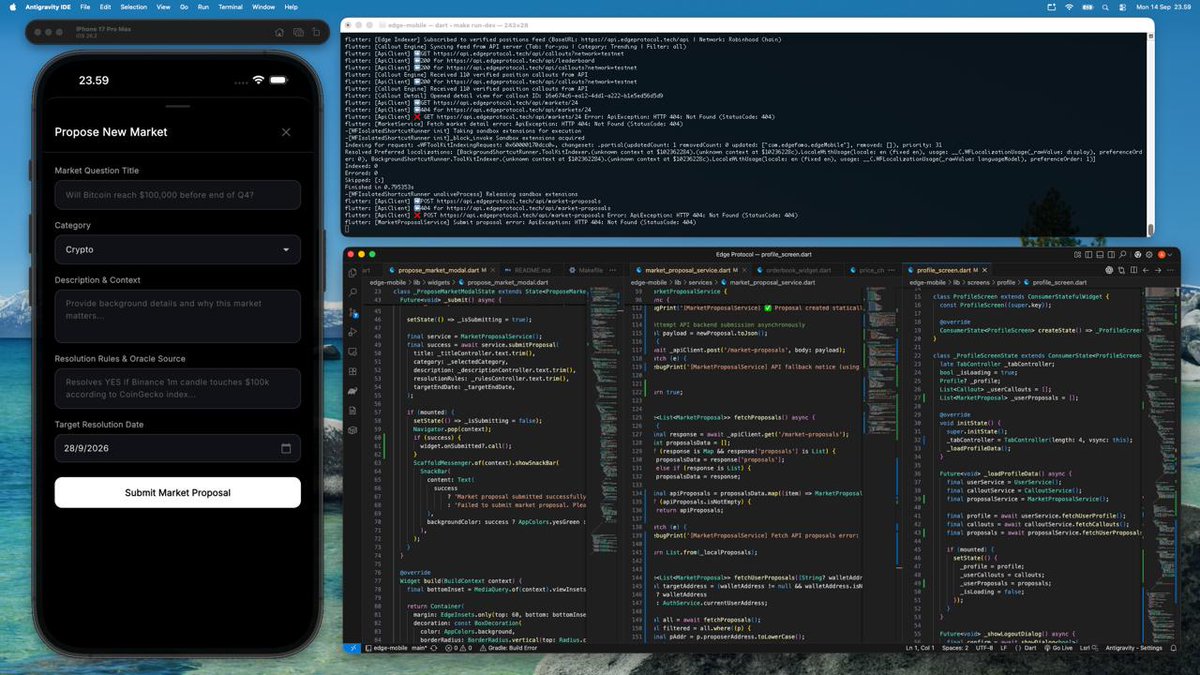Close the profile_screen.dart tab
The height and width of the screenshot is (675, 1200).
[985, 270]
